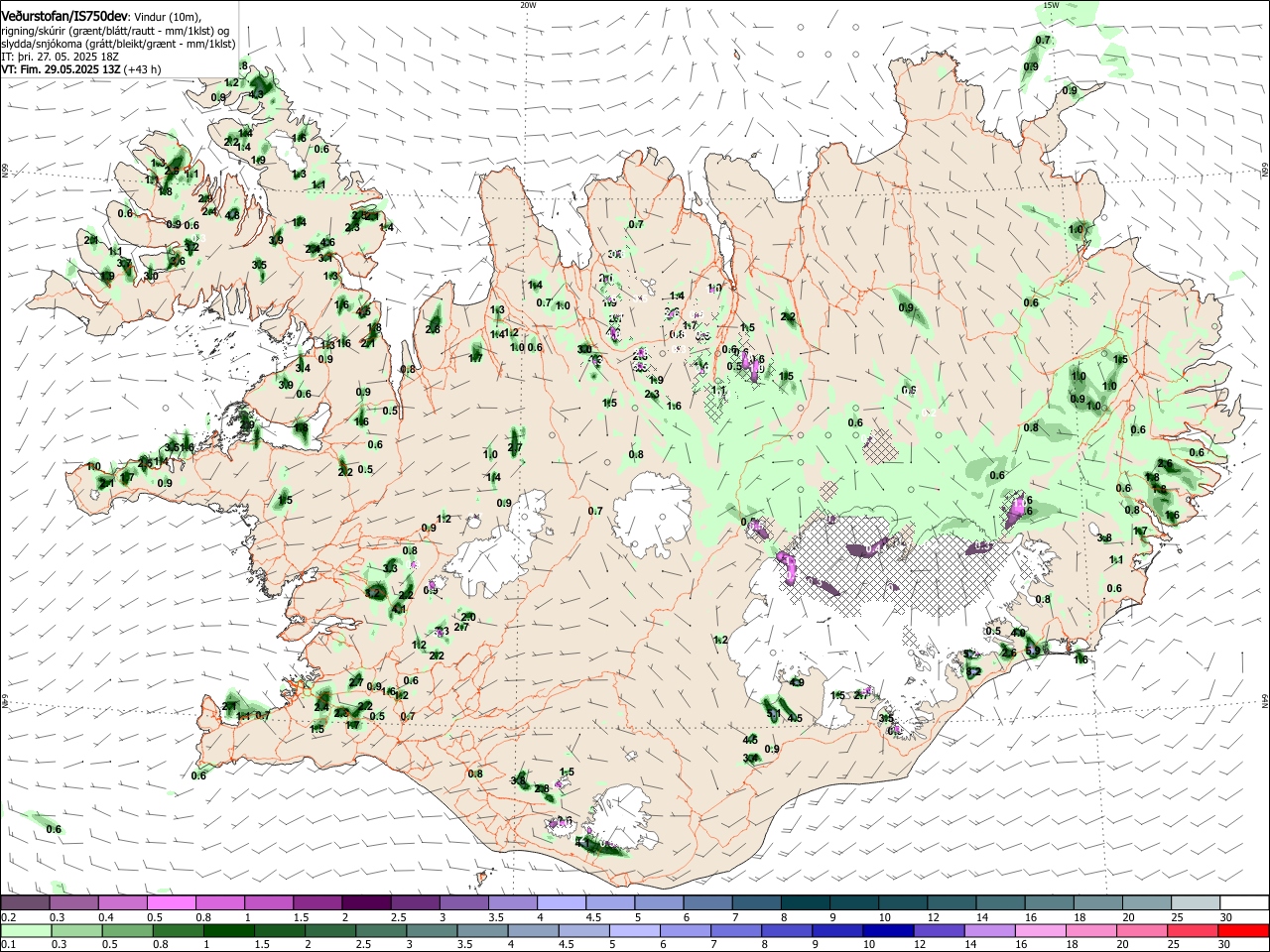Pick the snow legend swatch between 3 and 3.5

pos(463,903)
